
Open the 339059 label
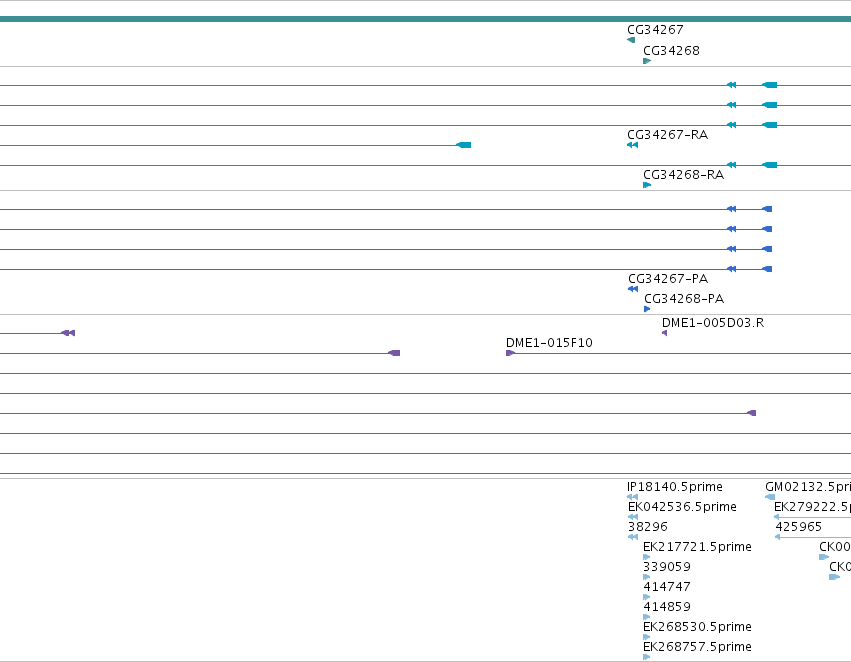pyautogui.click(x=667, y=567)
